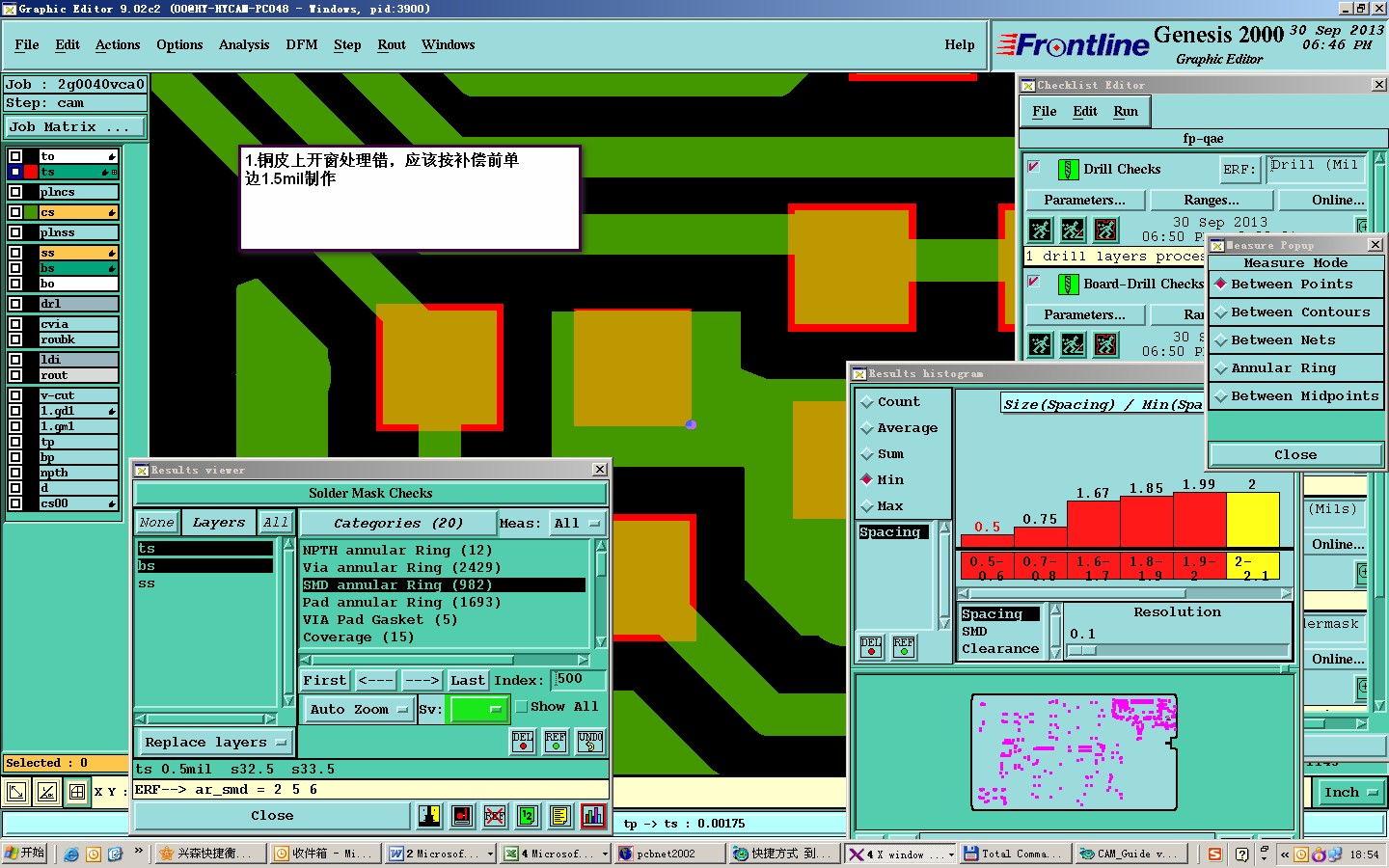Click the ERF: button in Drill Checks
Viewport: 1389px width, 868px height.
click(x=1240, y=170)
